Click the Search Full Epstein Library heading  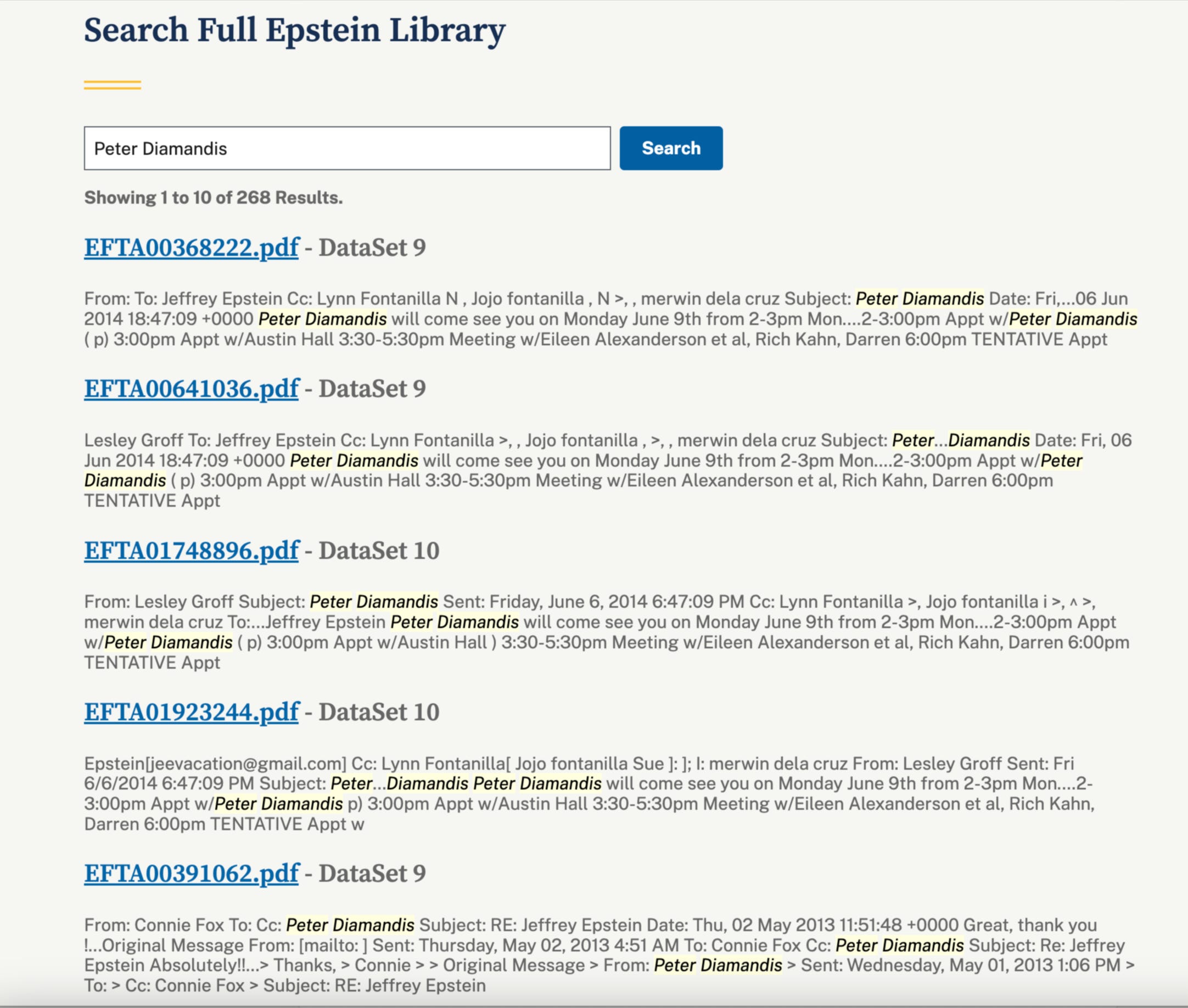pos(294,30)
